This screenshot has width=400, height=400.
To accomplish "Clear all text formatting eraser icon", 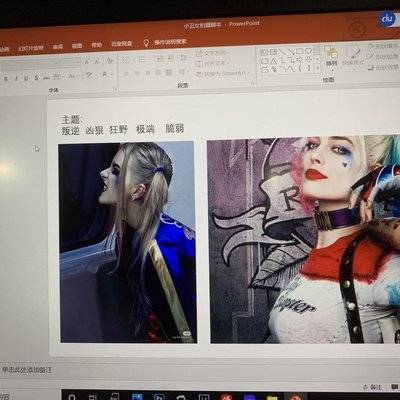I will click(x=109, y=61).
